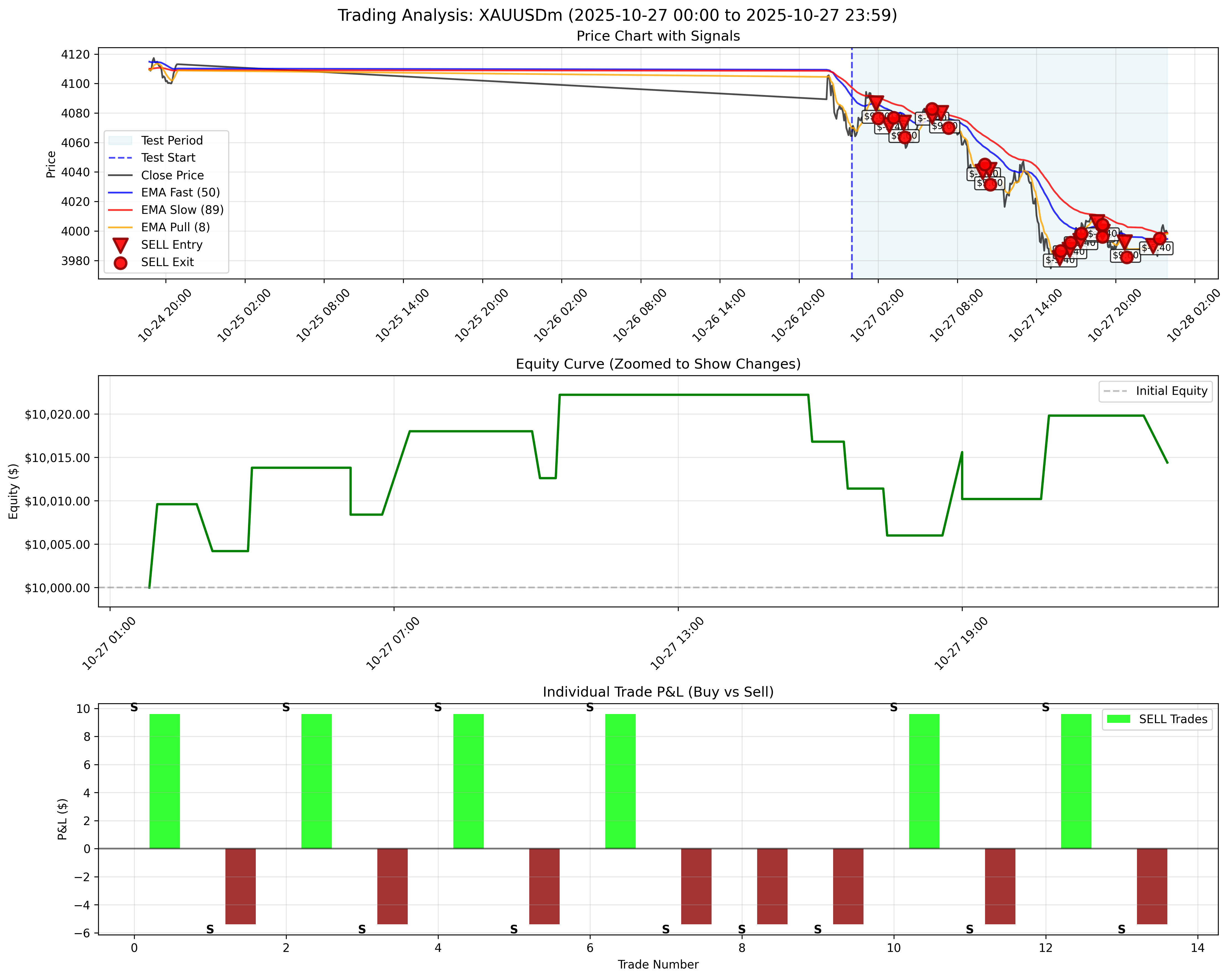Screen dimensions: 1232x979
Task: Click the EMA Slow (89) red line legend icon
Action: 120,210
